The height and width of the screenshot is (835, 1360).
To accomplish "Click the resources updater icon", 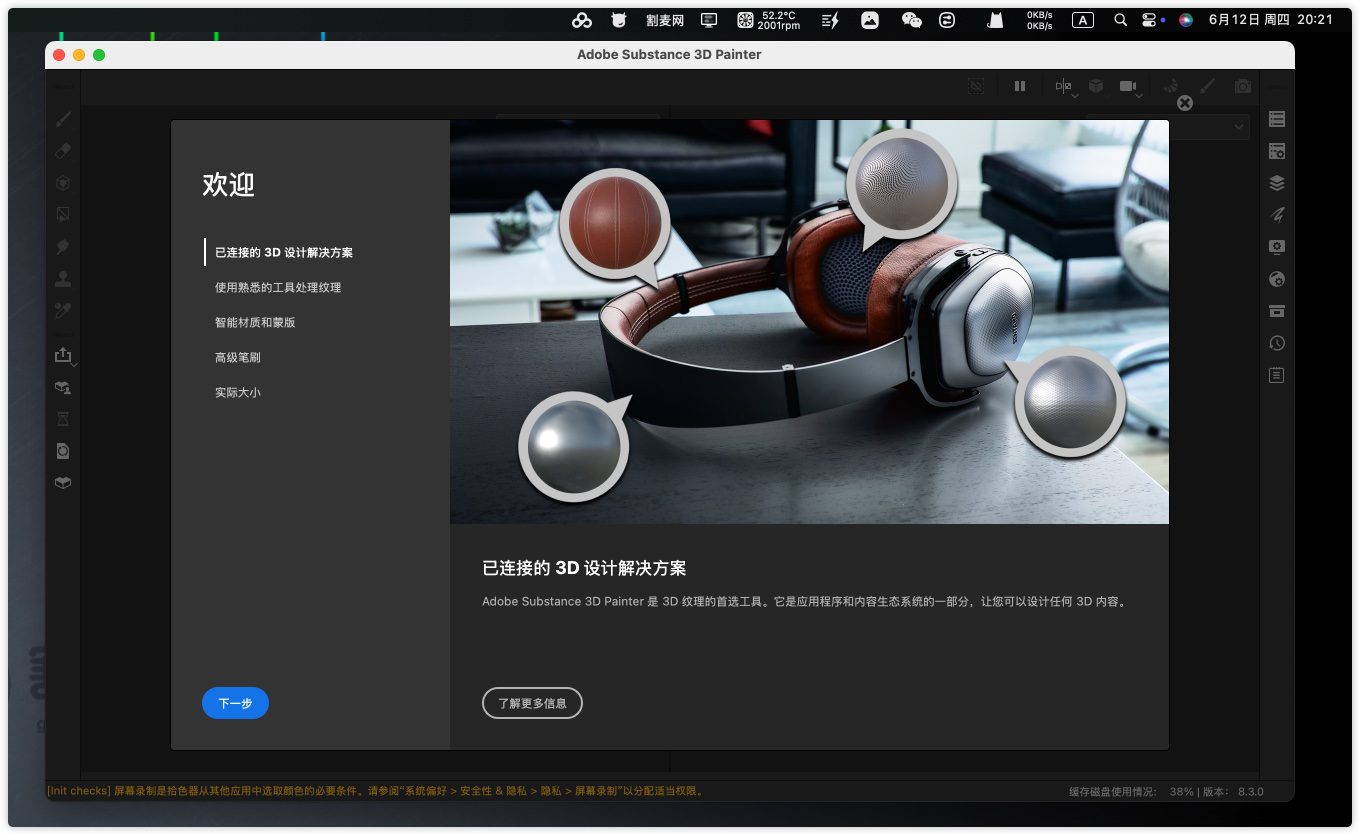I will (63, 388).
